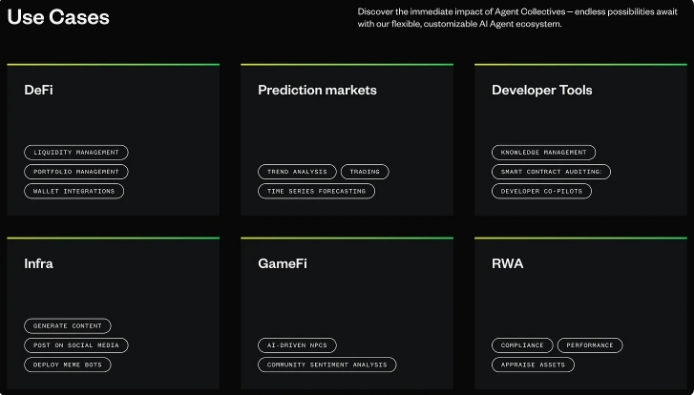
Task: Choose the Appraise Assets tag
Action: 533,365
